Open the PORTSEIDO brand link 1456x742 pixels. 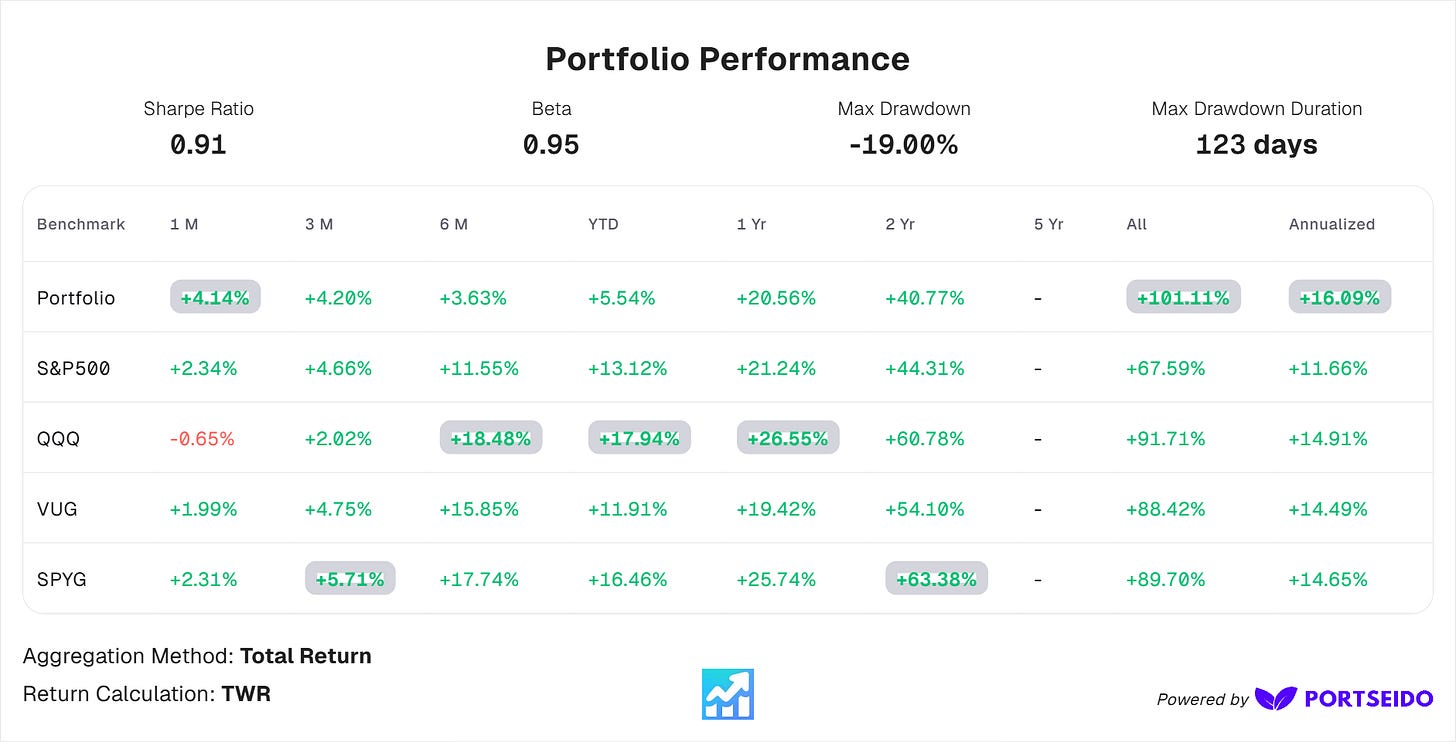(1368, 698)
